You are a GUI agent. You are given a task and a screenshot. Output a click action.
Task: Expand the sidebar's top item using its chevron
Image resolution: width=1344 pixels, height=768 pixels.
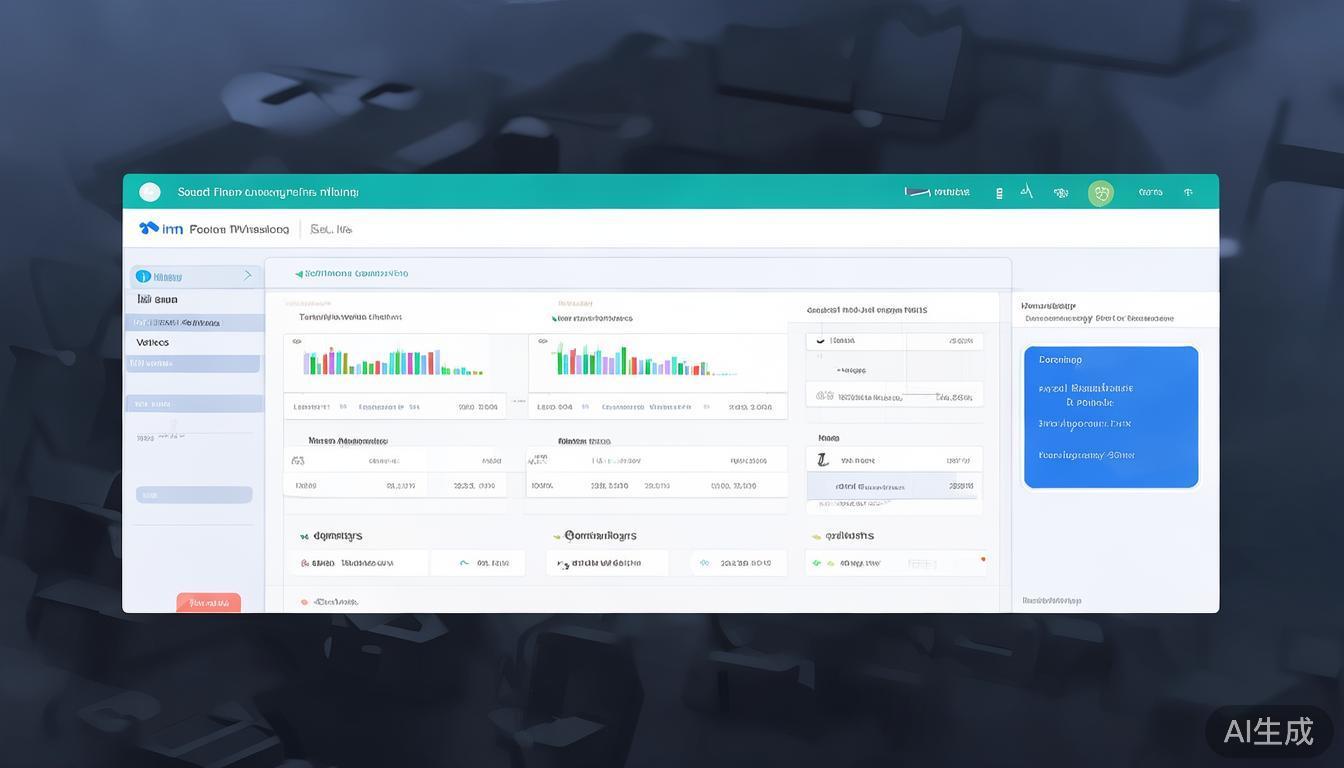(248, 275)
